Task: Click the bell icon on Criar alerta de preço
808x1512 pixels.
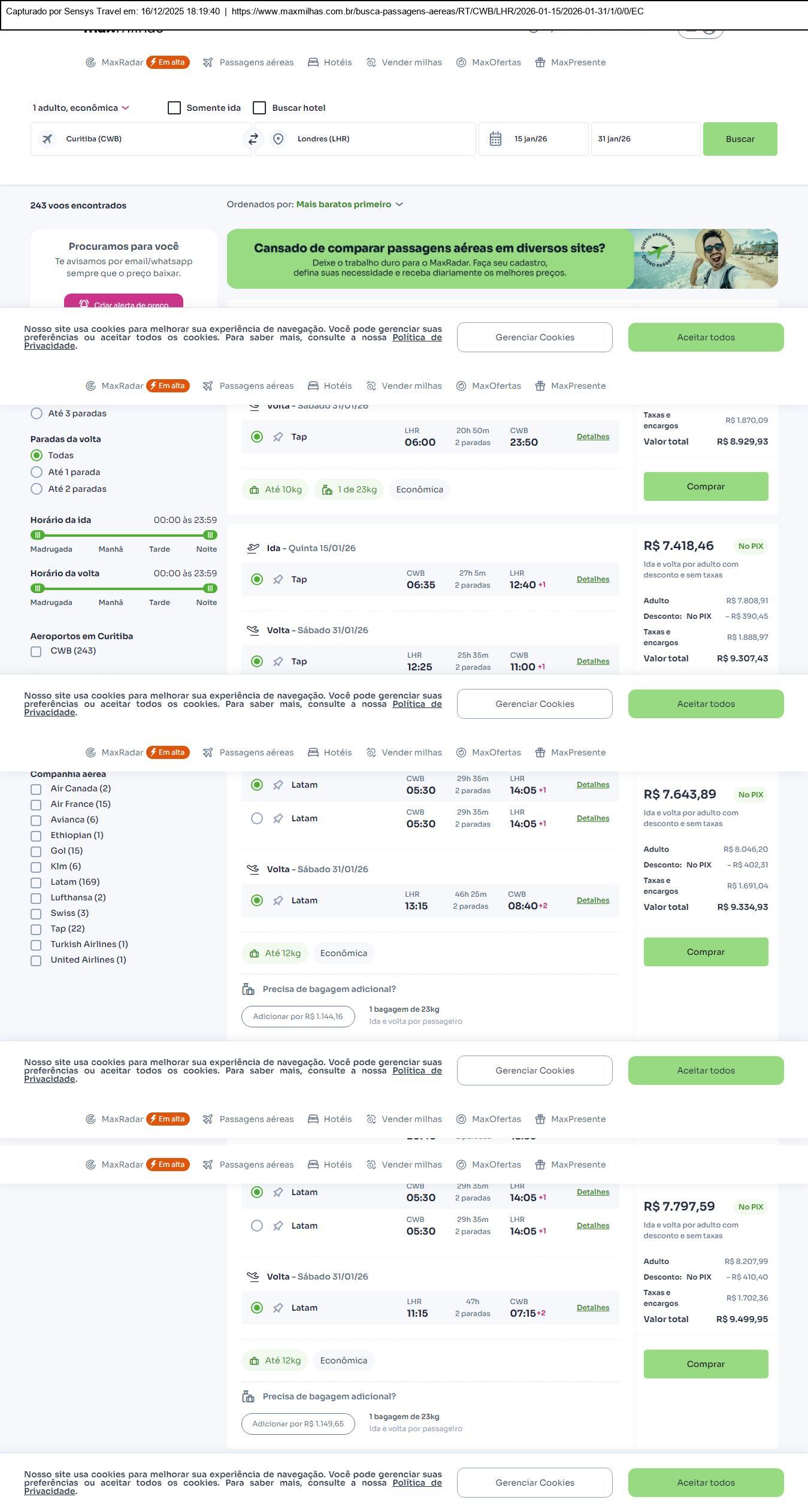Action: [x=84, y=304]
